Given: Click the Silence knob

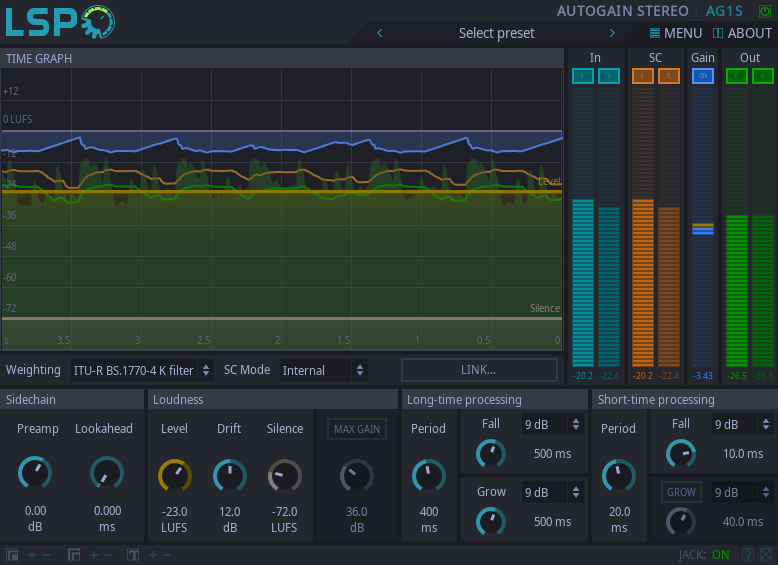Looking at the screenshot, I should click(285, 476).
